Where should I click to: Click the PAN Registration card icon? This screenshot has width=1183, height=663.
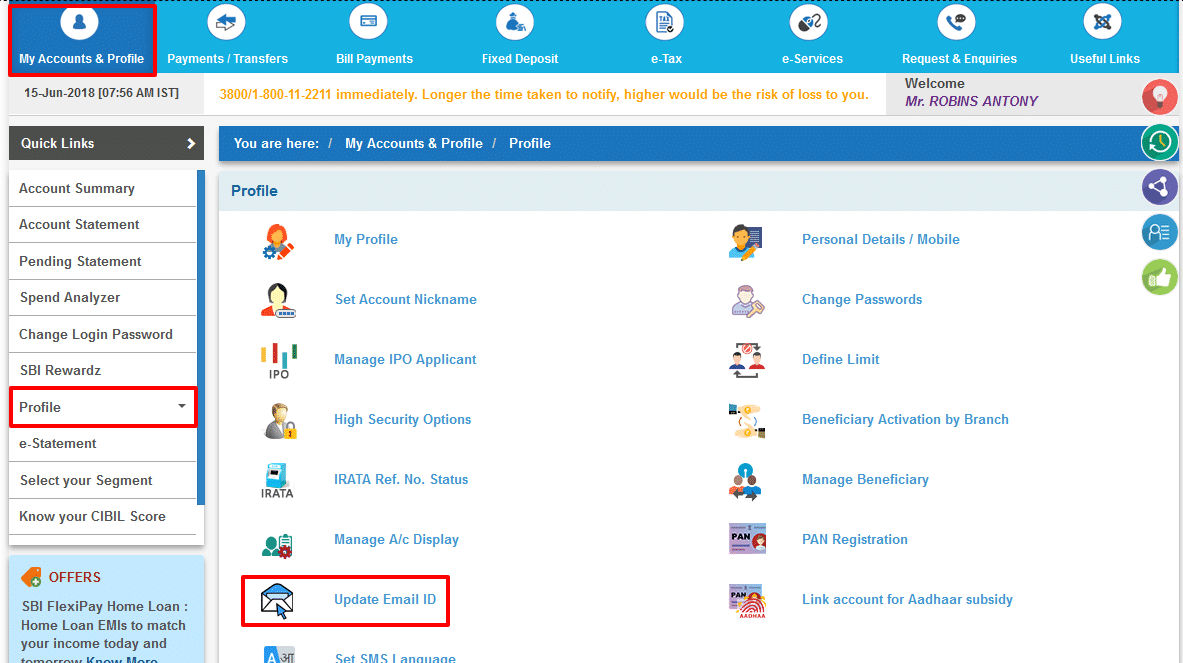[748, 539]
